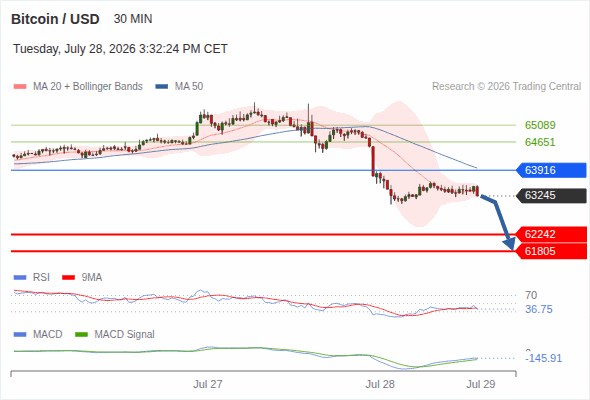The image size is (590, 400).
Task: Click the MA 20 + Bollinger Bands pink swatch
Action: coord(20,87)
